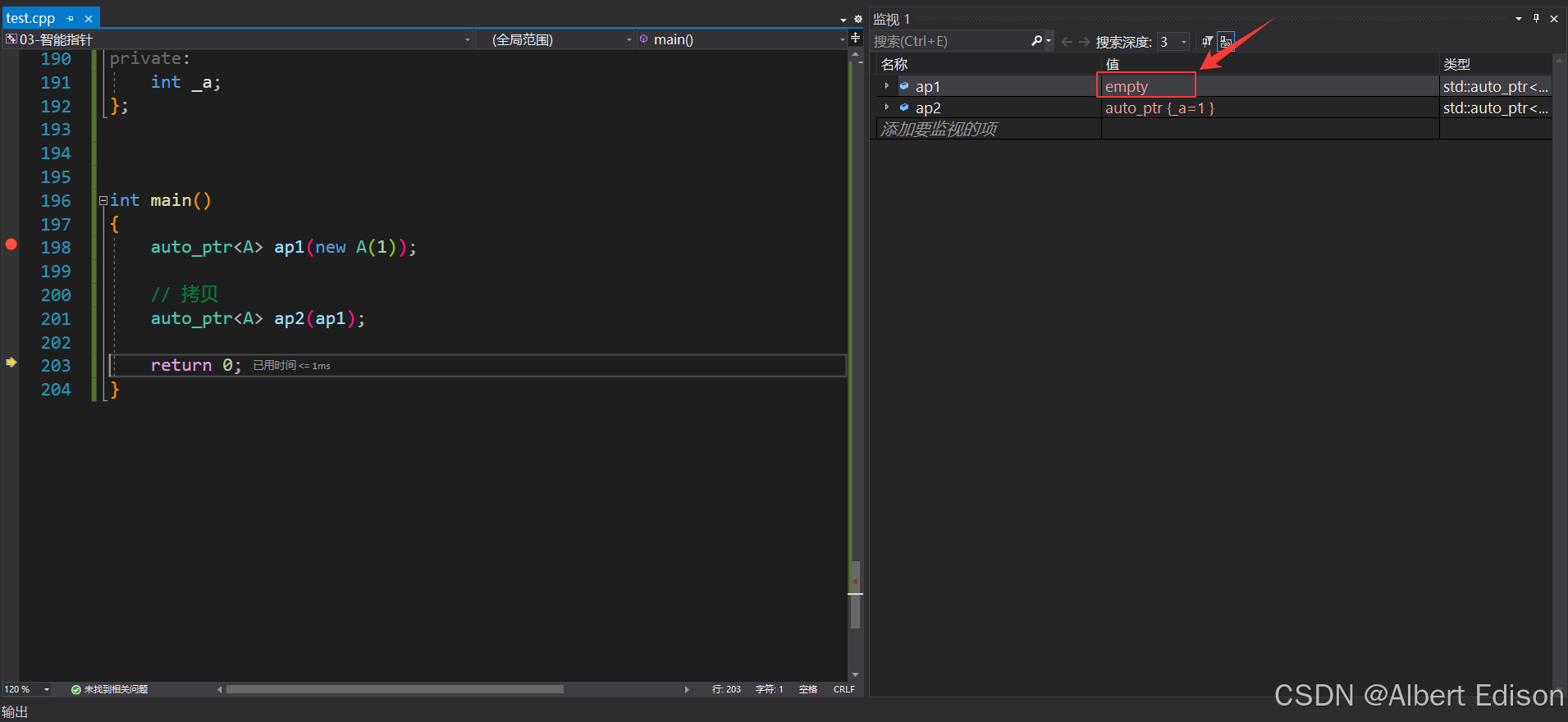Screen dimensions: 1568x722
Task: Click the 类型 column header
Action: pos(1457,64)
